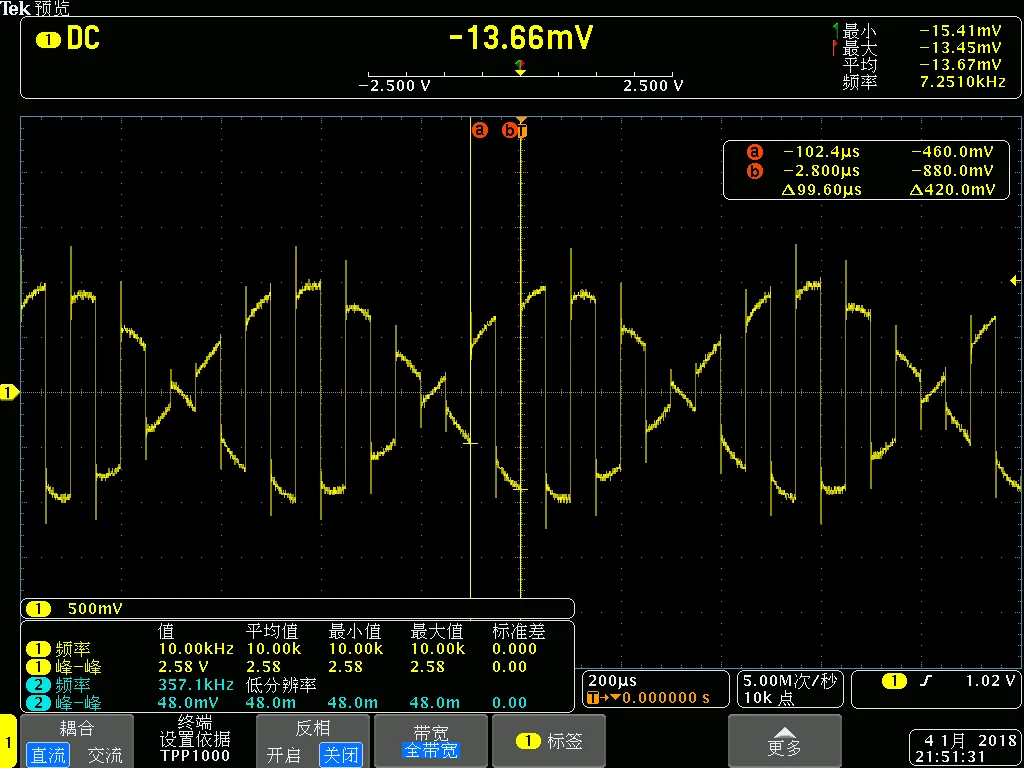Click the yellow channel 1 side tab indicator
This screenshot has height=768, width=1024.
[x=8, y=741]
